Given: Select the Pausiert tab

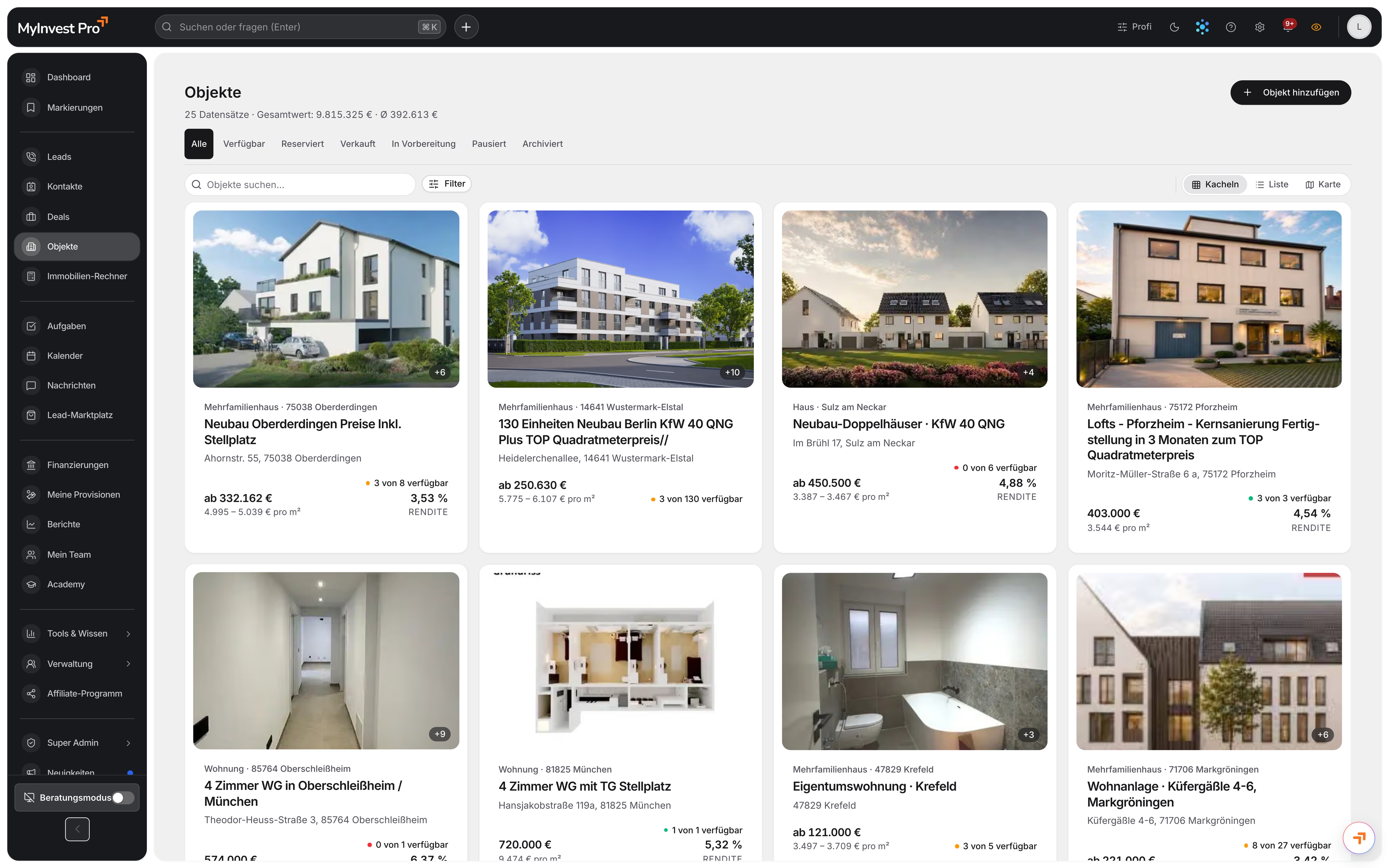Looking at the screenshot, I should [489, 144].
